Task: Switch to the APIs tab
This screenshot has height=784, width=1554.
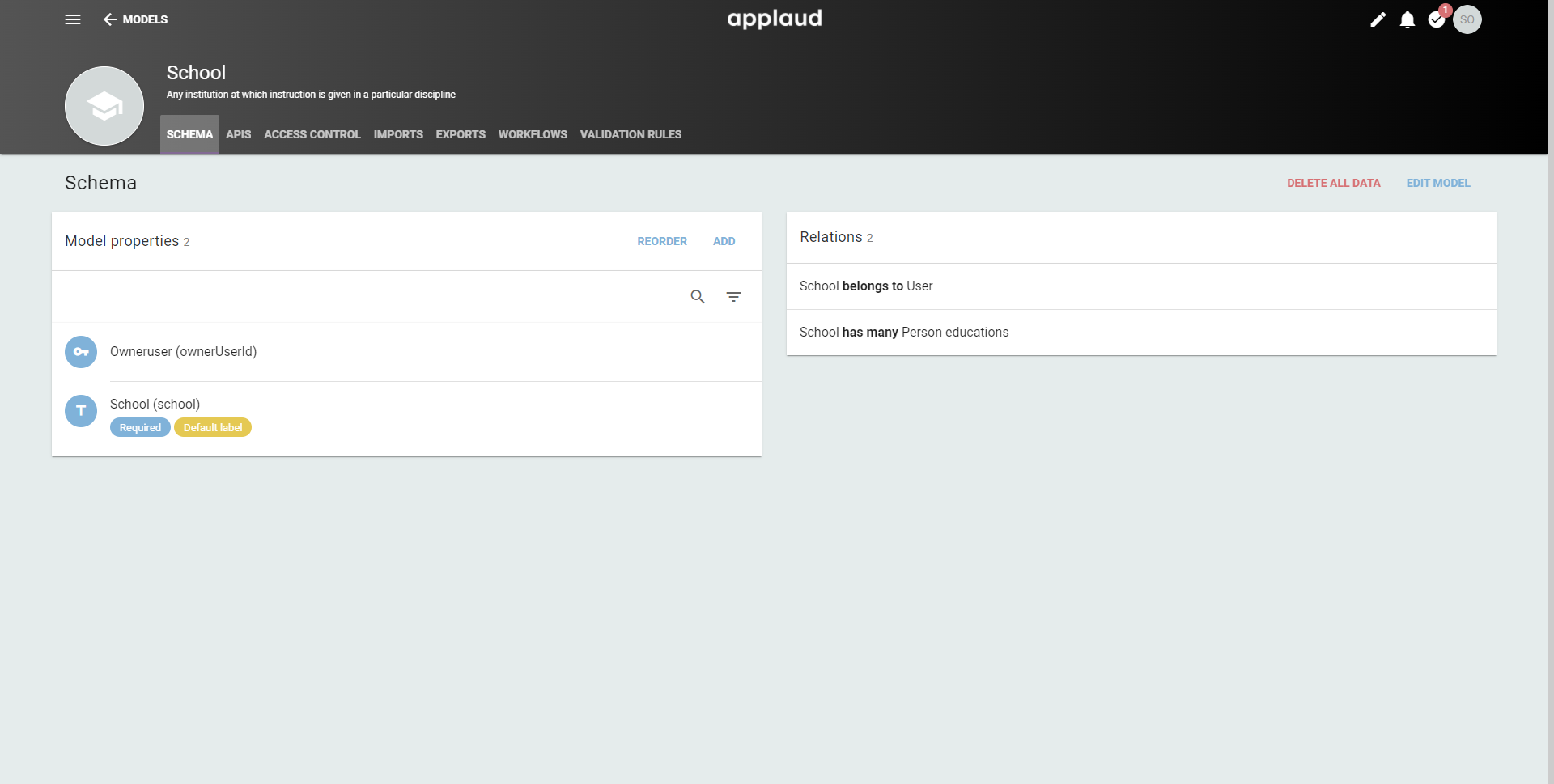Action: point(238,134)
